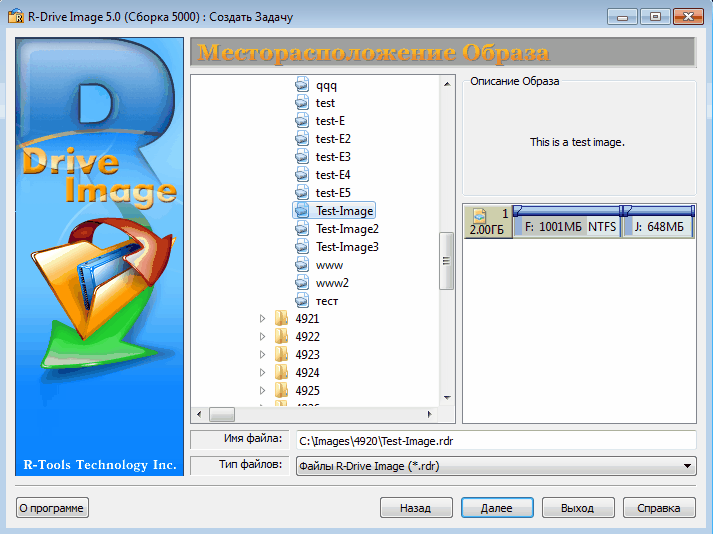Image resolution: width=713 pixels, height=534 pixels.
Task: Close the R-Drive Image window
Action: (688, 17)
